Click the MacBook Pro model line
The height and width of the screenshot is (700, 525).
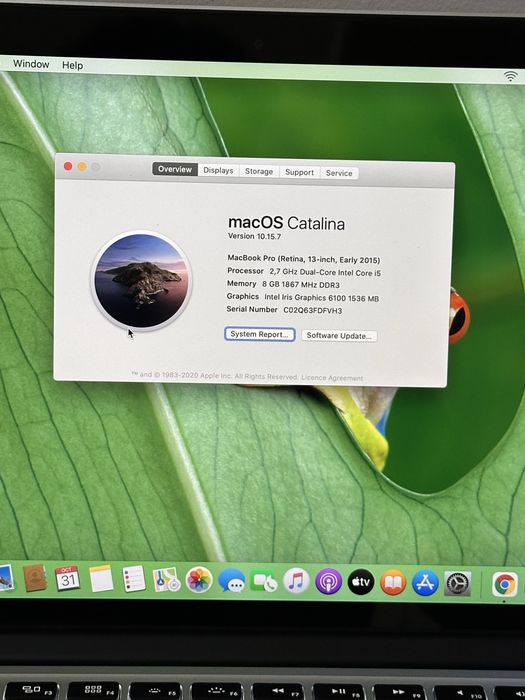click(x=304, y=259)
